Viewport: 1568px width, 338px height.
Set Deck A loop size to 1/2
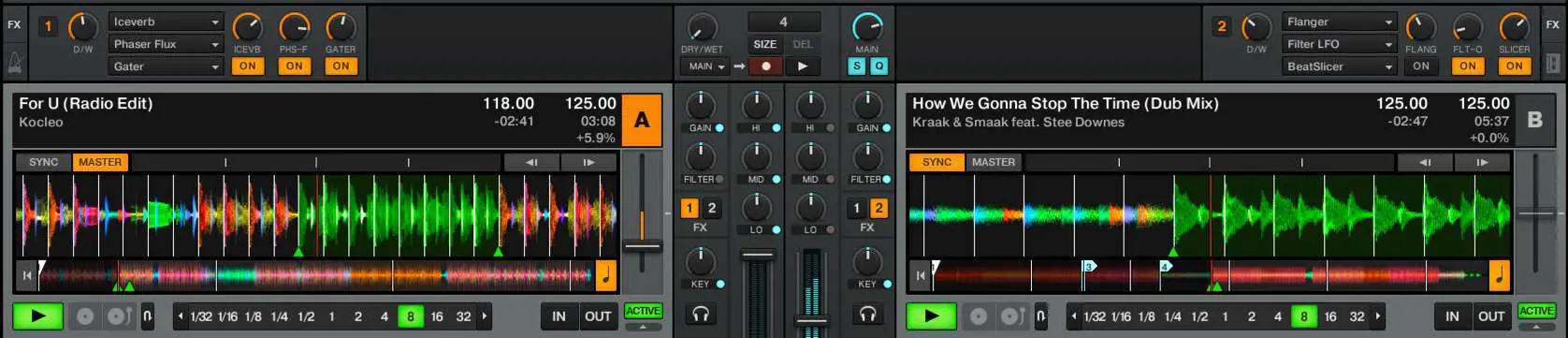(306, 316)
